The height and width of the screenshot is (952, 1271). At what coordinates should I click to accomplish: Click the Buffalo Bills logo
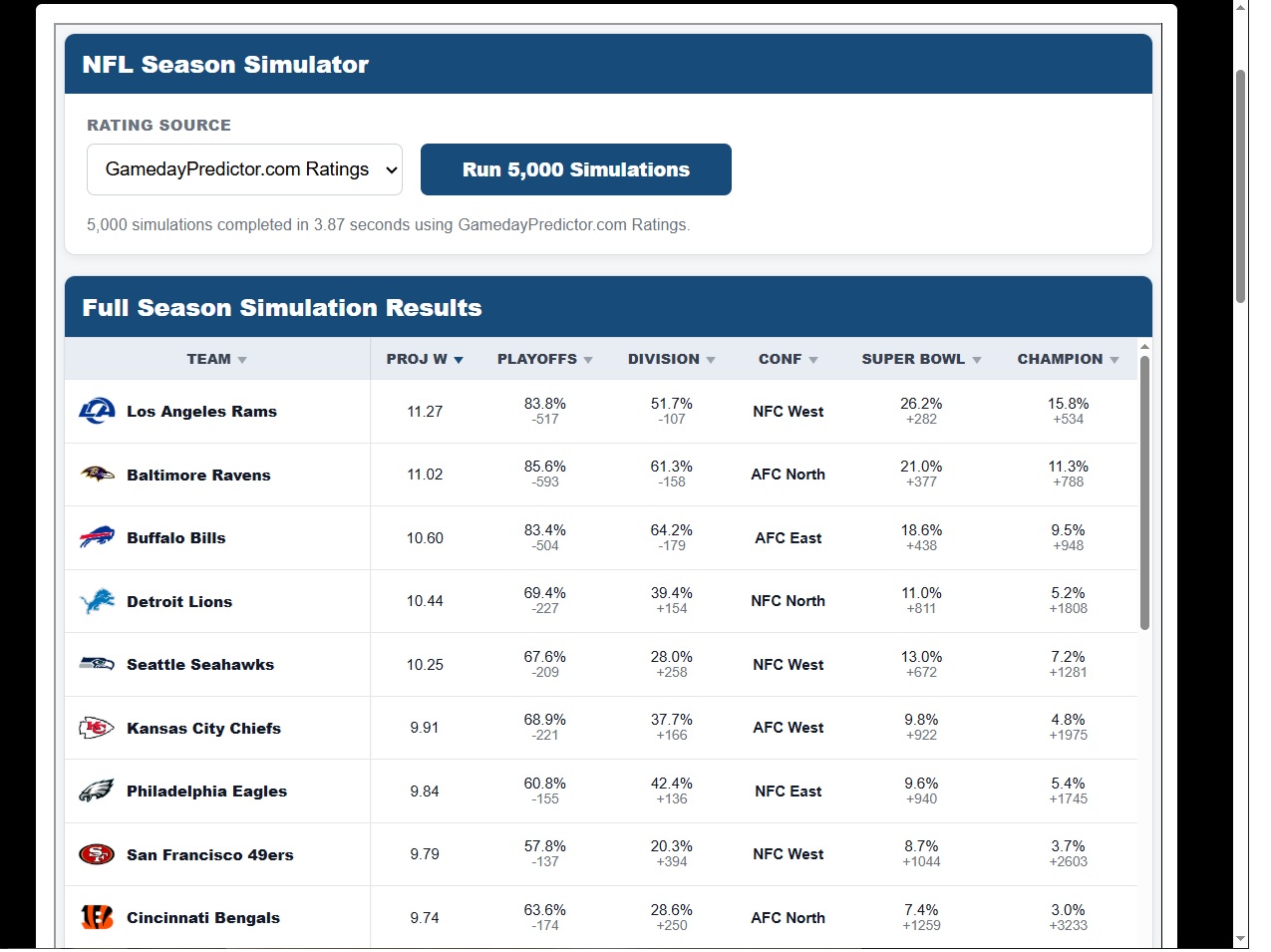97,537
